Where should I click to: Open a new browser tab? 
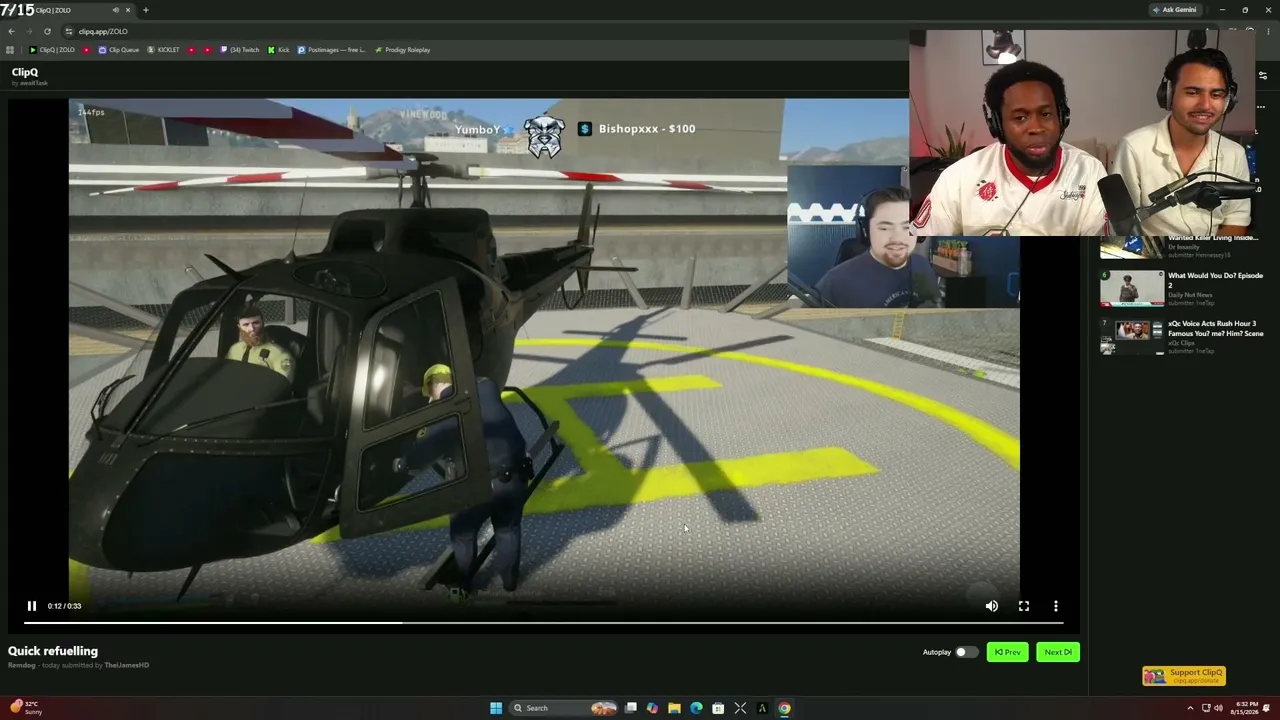[145, 10]
